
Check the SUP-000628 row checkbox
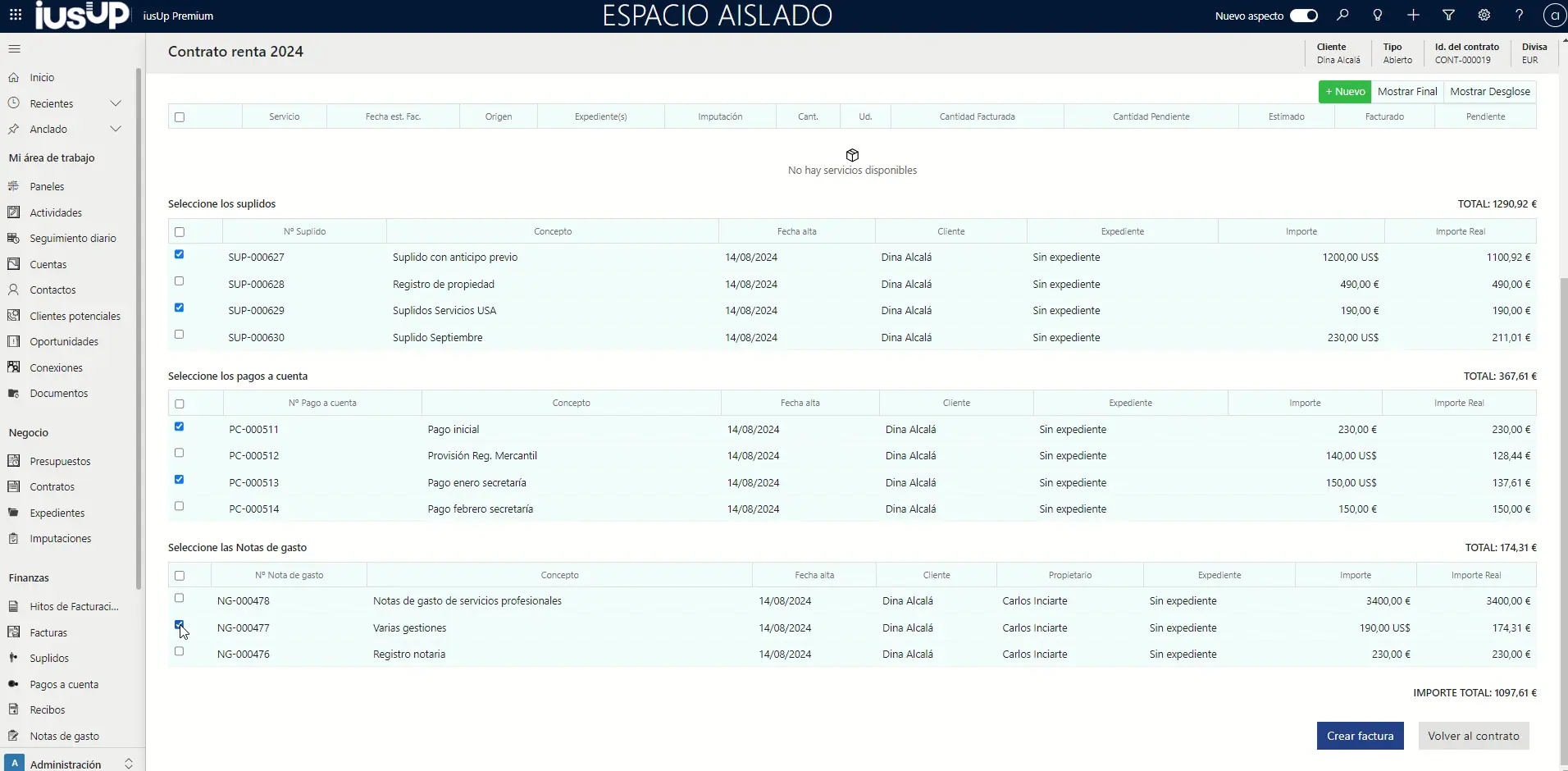180,281
